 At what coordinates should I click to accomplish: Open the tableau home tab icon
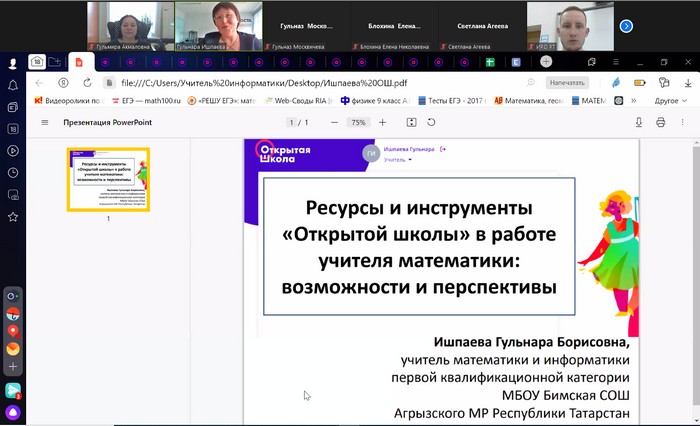[x=37, y=62]
